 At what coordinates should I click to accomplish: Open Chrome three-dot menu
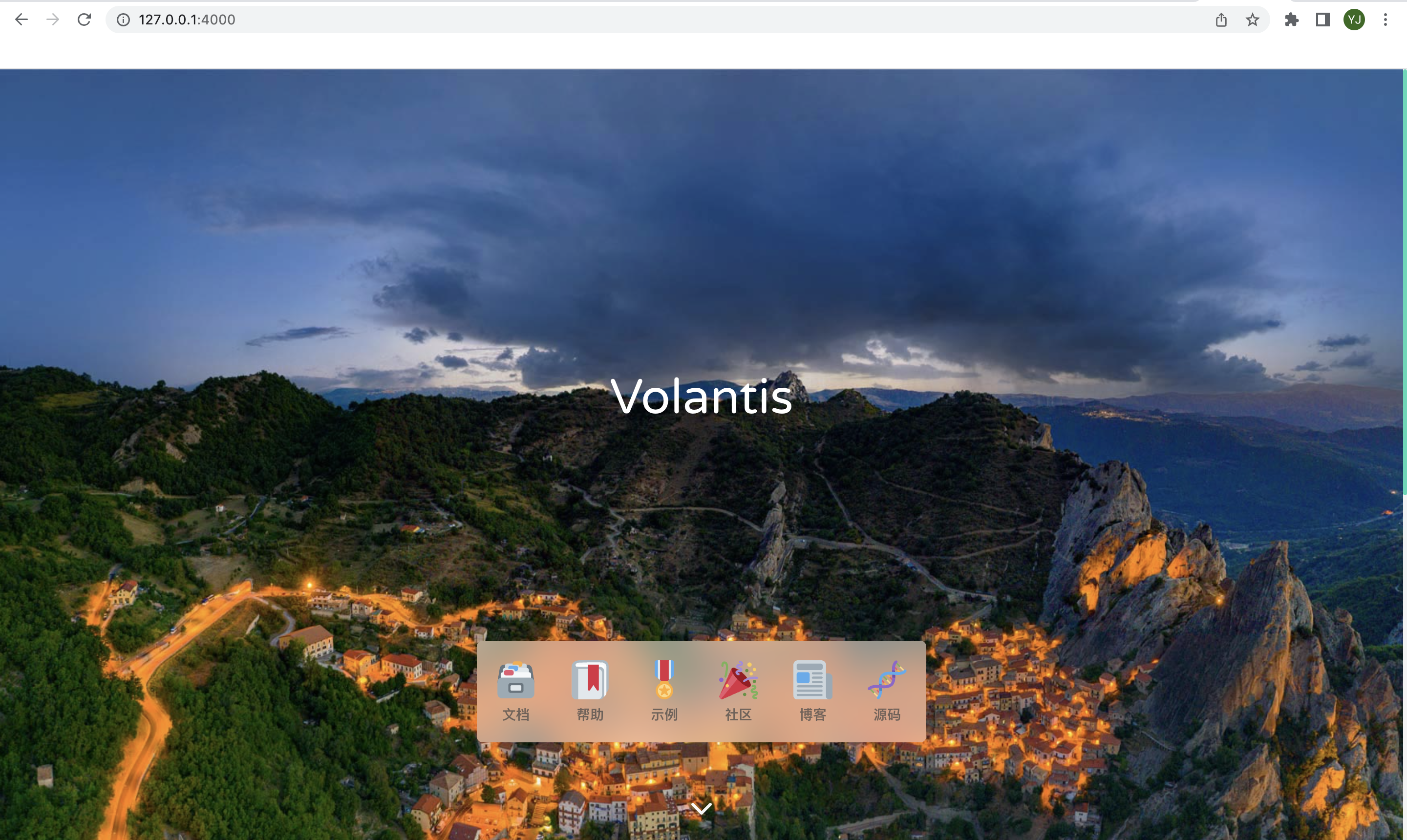tap(1385, 20)
